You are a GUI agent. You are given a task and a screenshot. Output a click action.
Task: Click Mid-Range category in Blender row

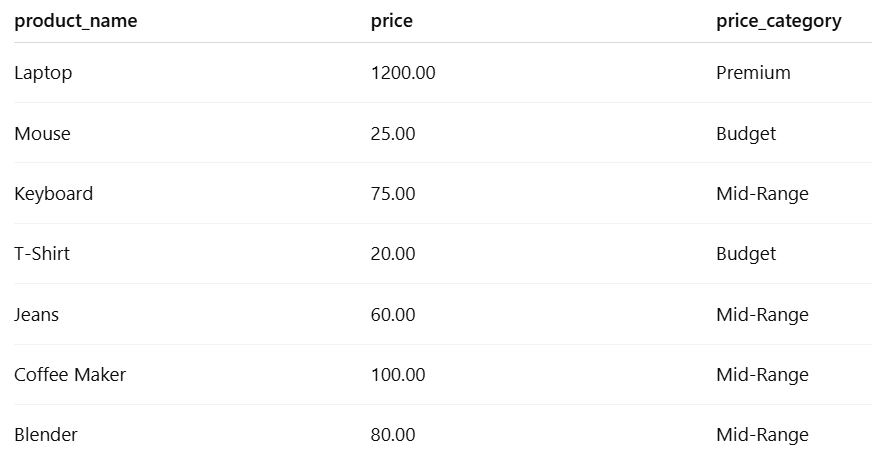tap(762, 435)
